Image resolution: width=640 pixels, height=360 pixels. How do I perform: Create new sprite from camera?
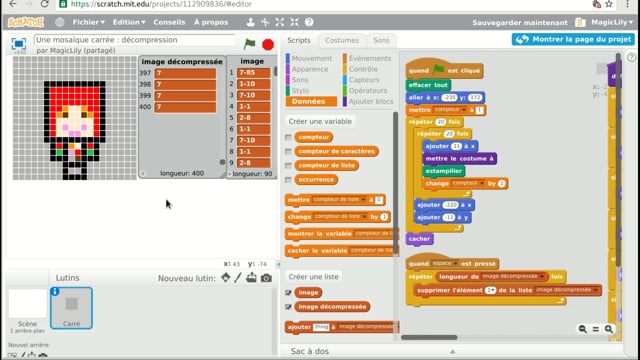[266, 278]
